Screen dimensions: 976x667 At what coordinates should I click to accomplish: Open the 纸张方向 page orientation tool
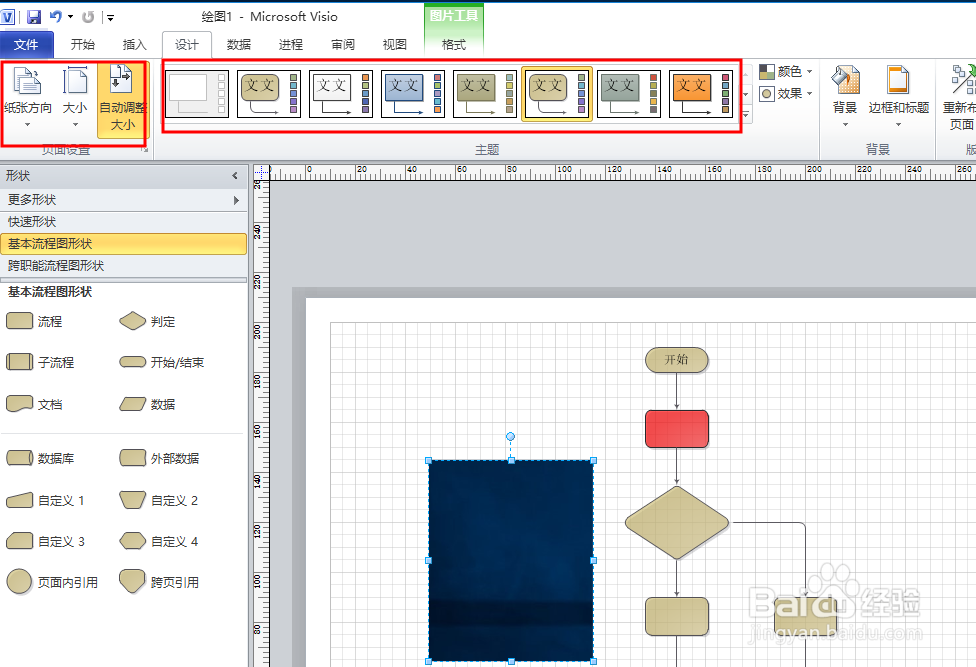[28, 97]
